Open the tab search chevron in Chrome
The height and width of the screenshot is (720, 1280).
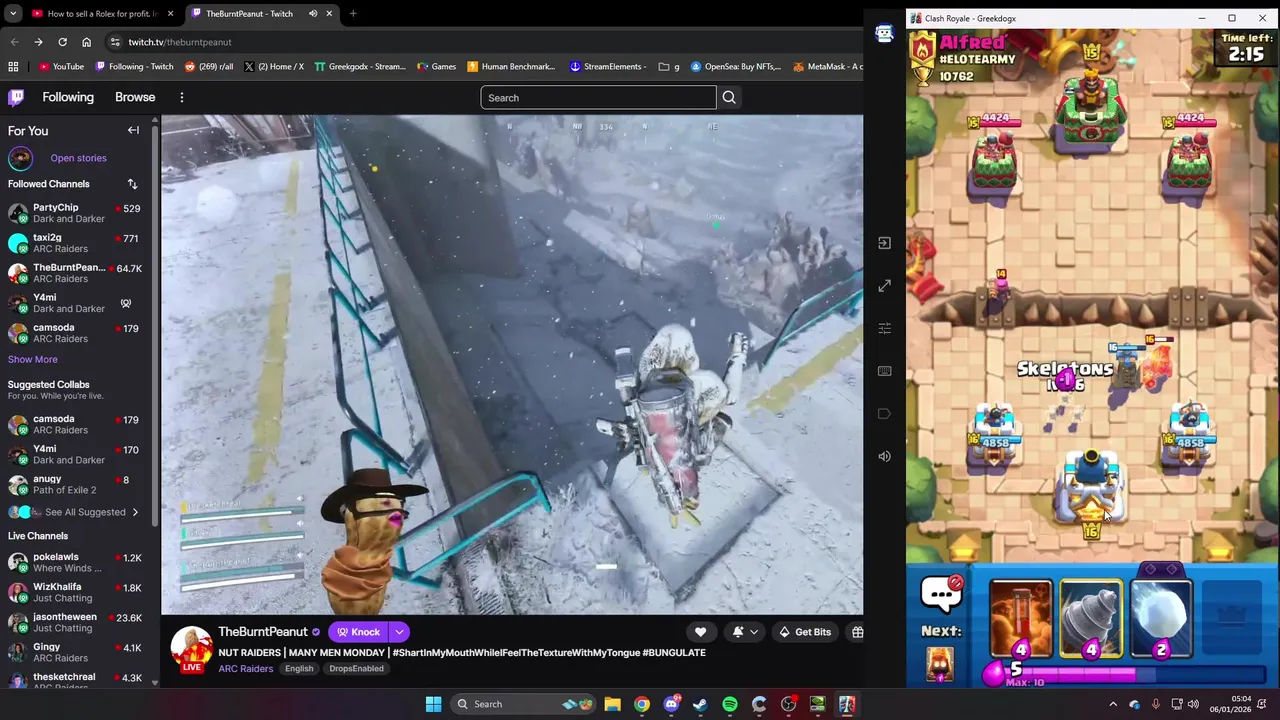12,14
